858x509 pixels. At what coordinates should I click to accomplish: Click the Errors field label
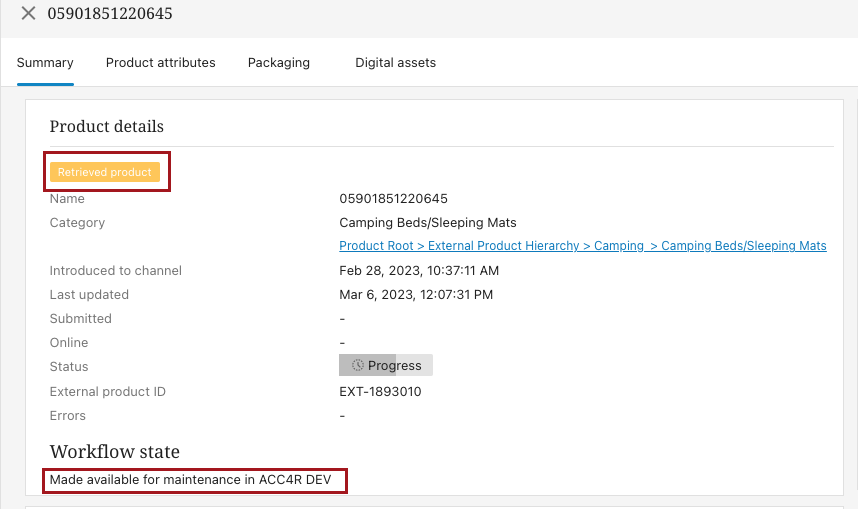68,416
